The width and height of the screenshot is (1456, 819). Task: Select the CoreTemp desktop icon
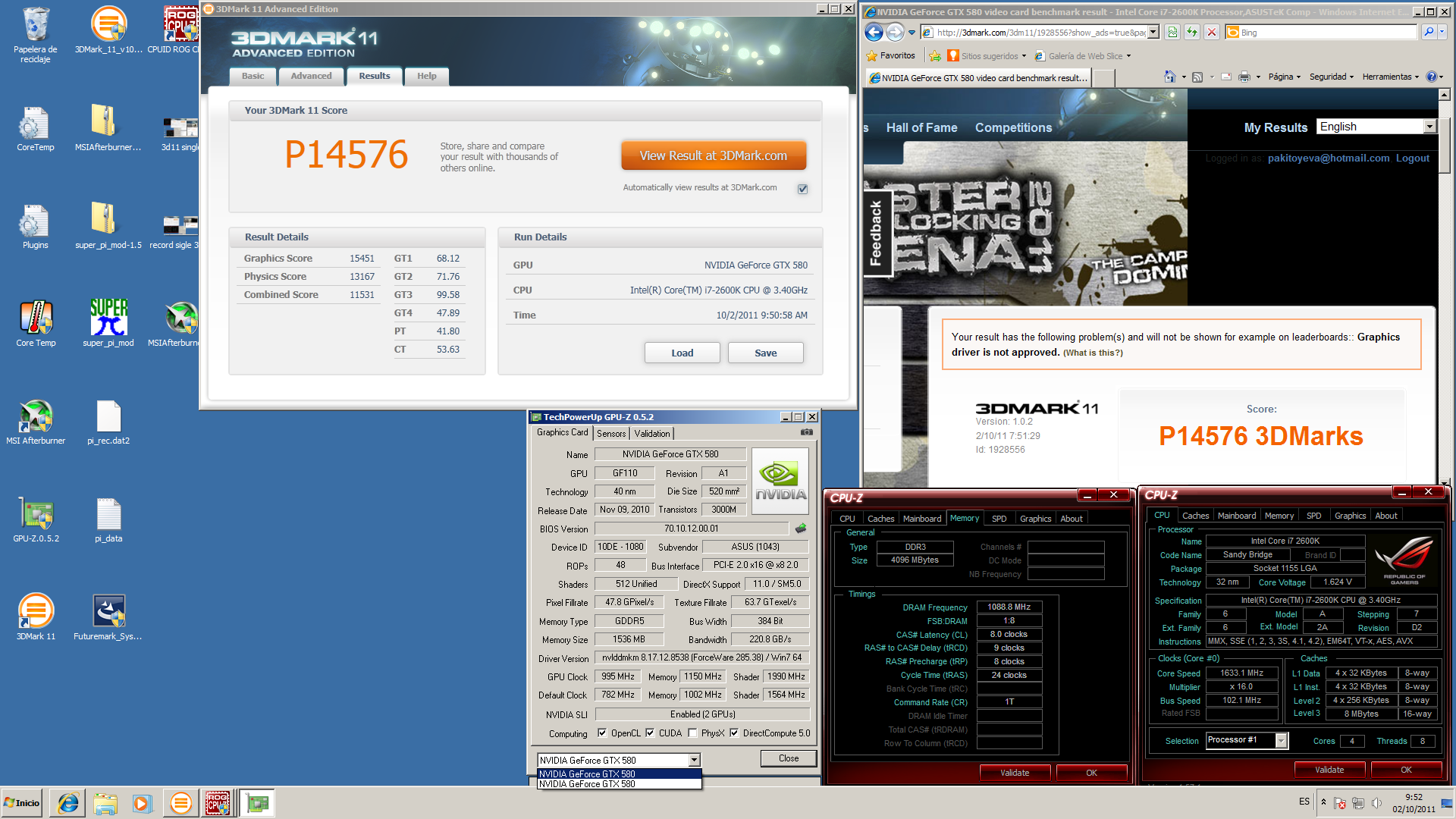[x=36, y=129]
